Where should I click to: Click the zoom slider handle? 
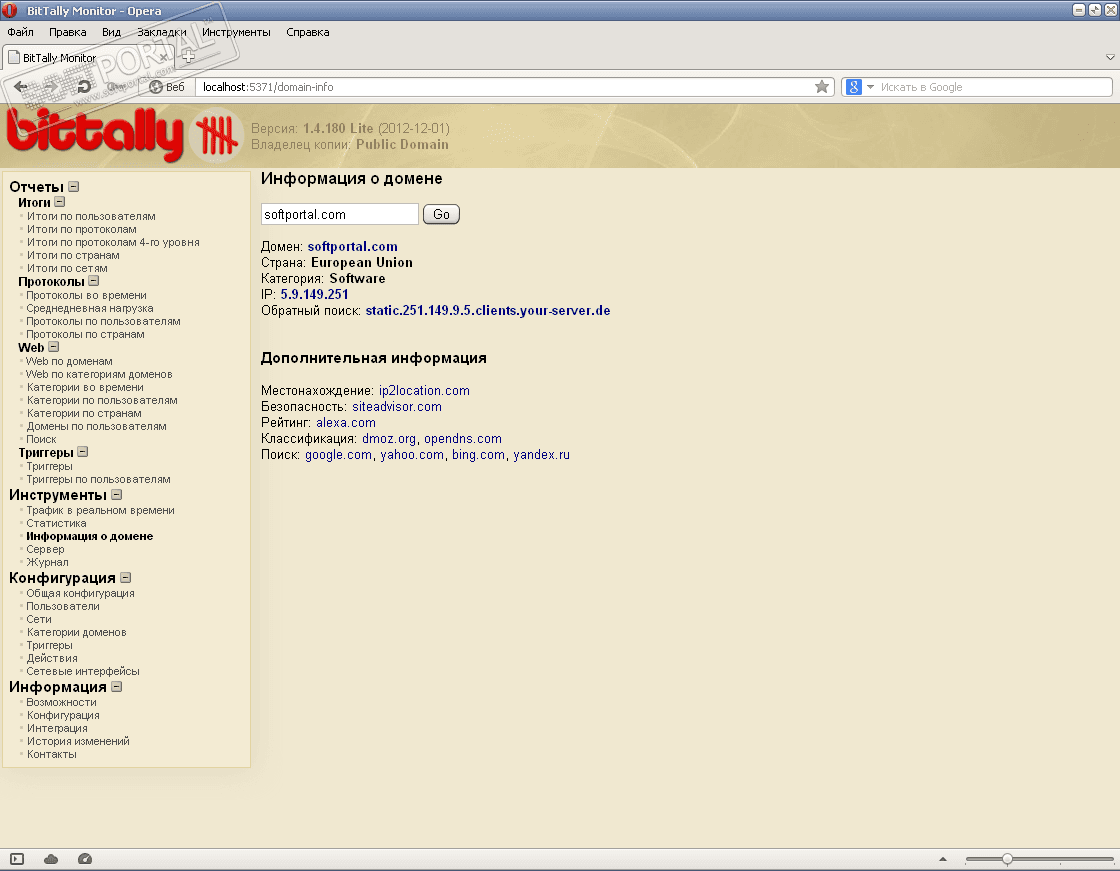1006,859
